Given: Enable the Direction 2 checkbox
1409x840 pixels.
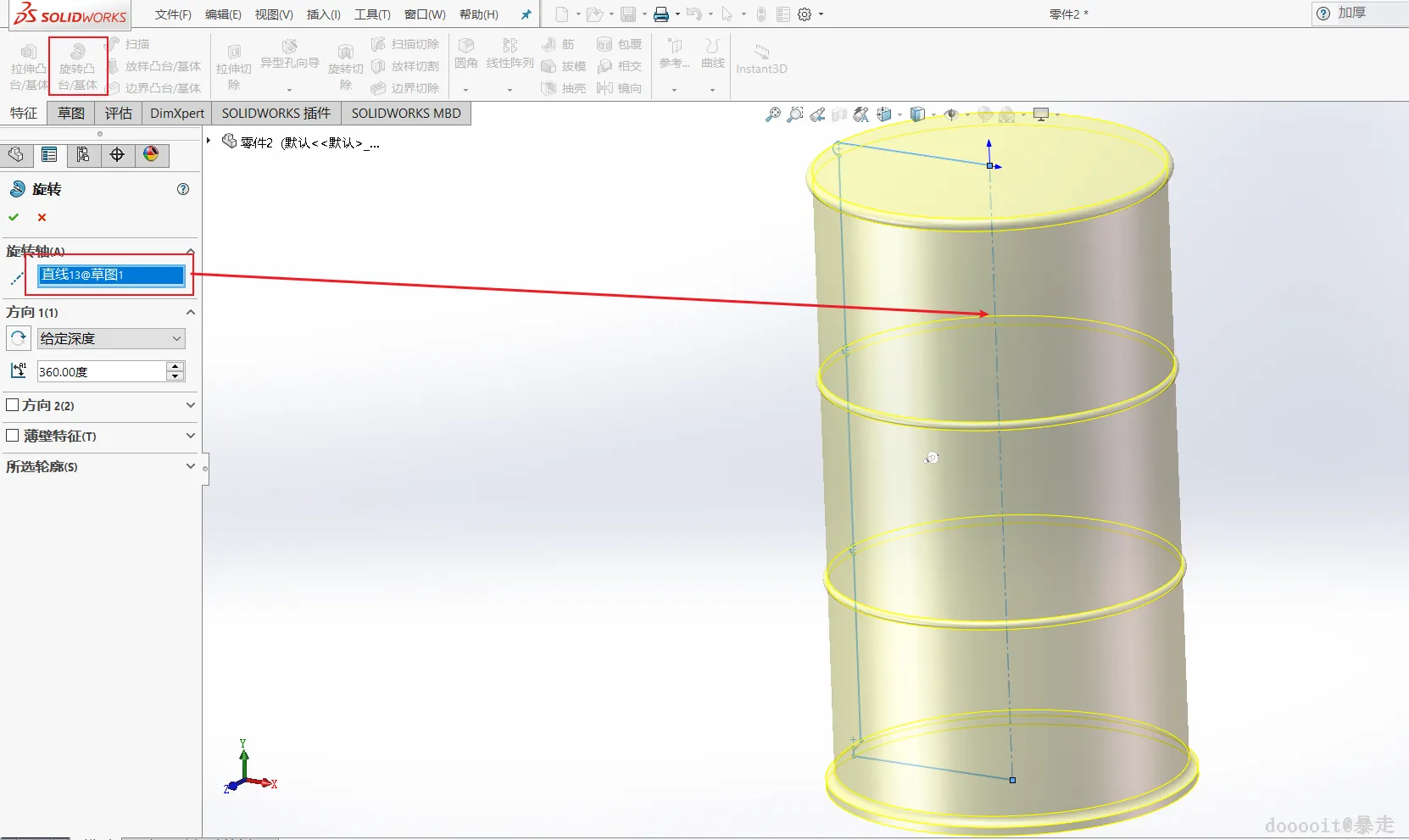Looking at the screenshot, I should click(x=13, y=405).
